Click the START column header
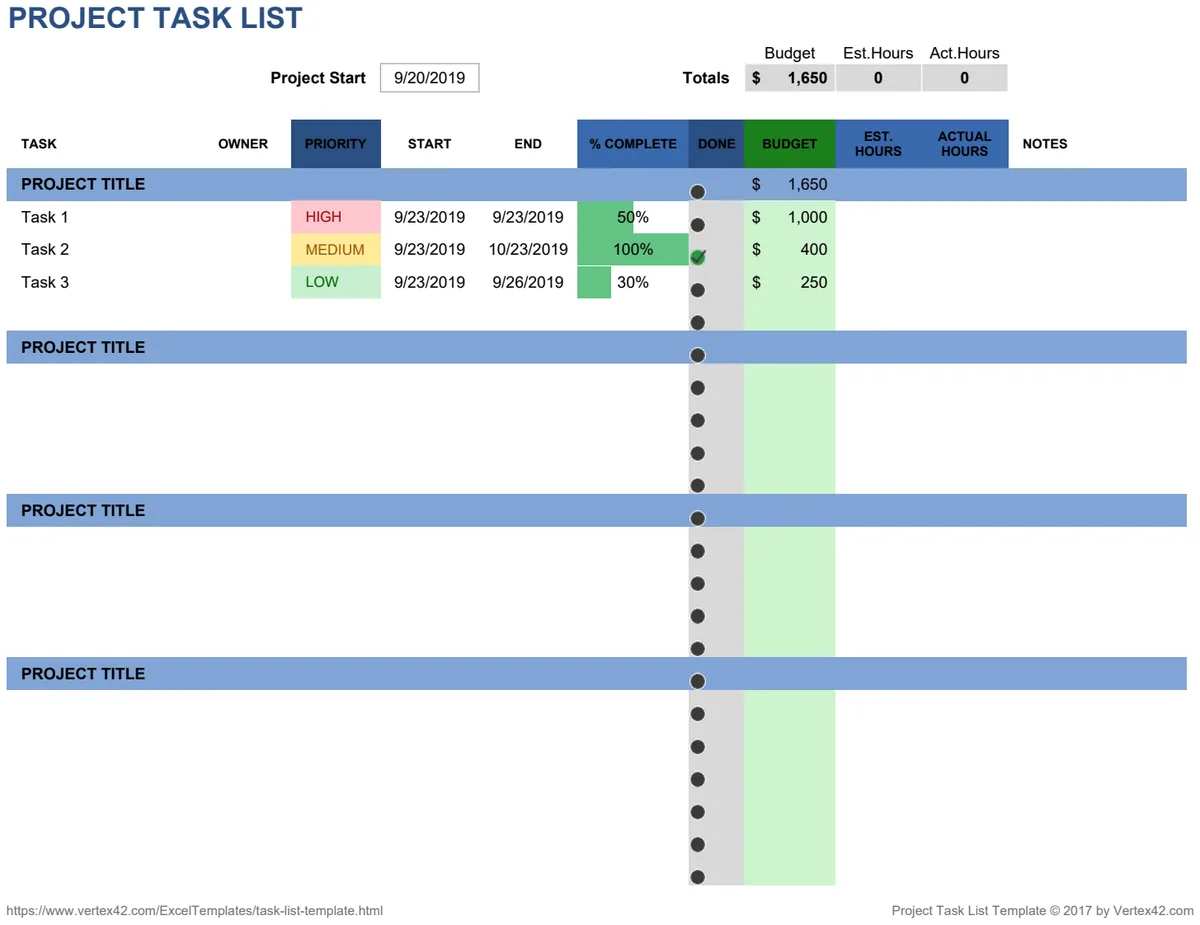 [430, 144]
